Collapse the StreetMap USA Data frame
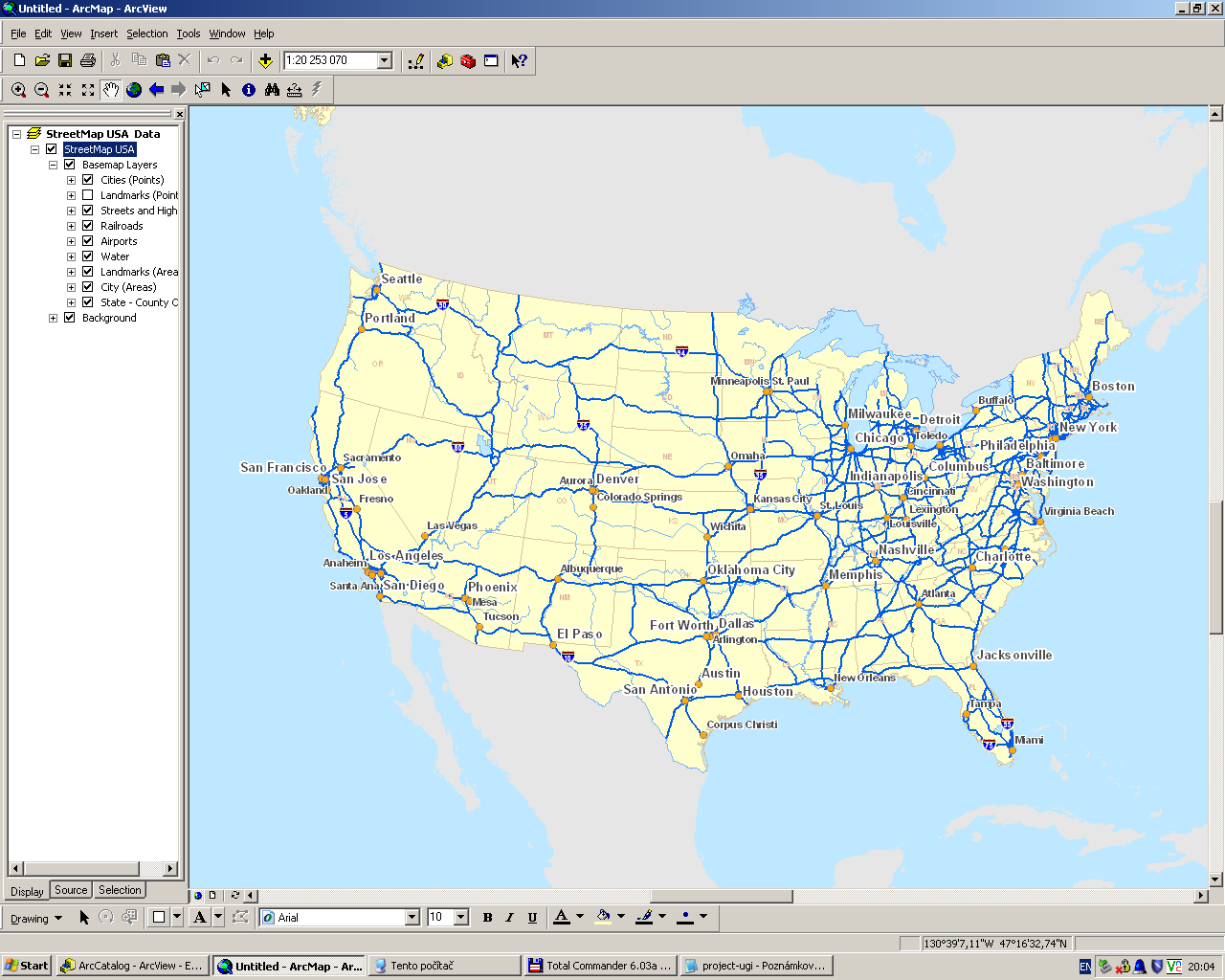This screenshot has width=1225, height=980. (16, 134)
